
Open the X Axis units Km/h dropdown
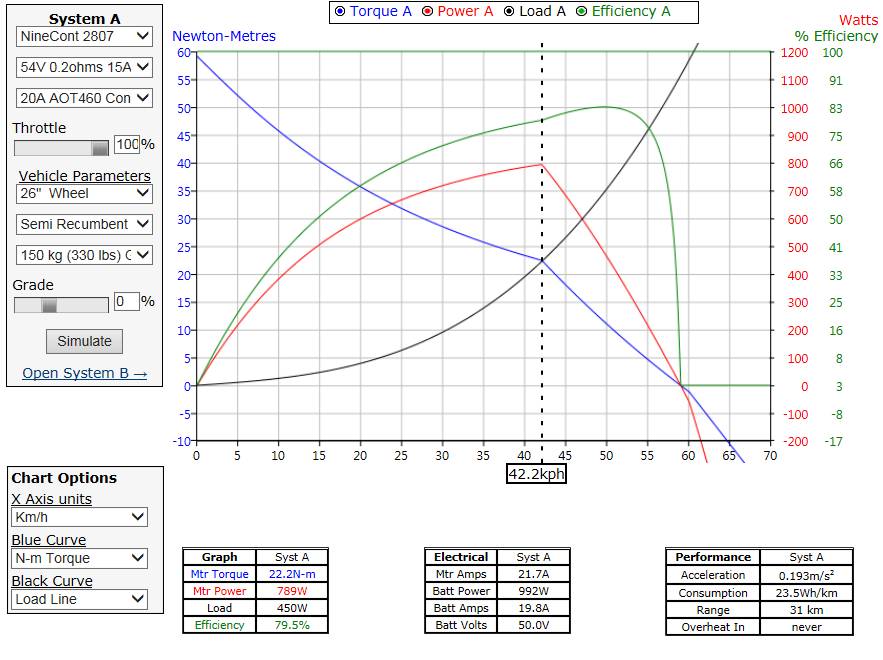79,517
